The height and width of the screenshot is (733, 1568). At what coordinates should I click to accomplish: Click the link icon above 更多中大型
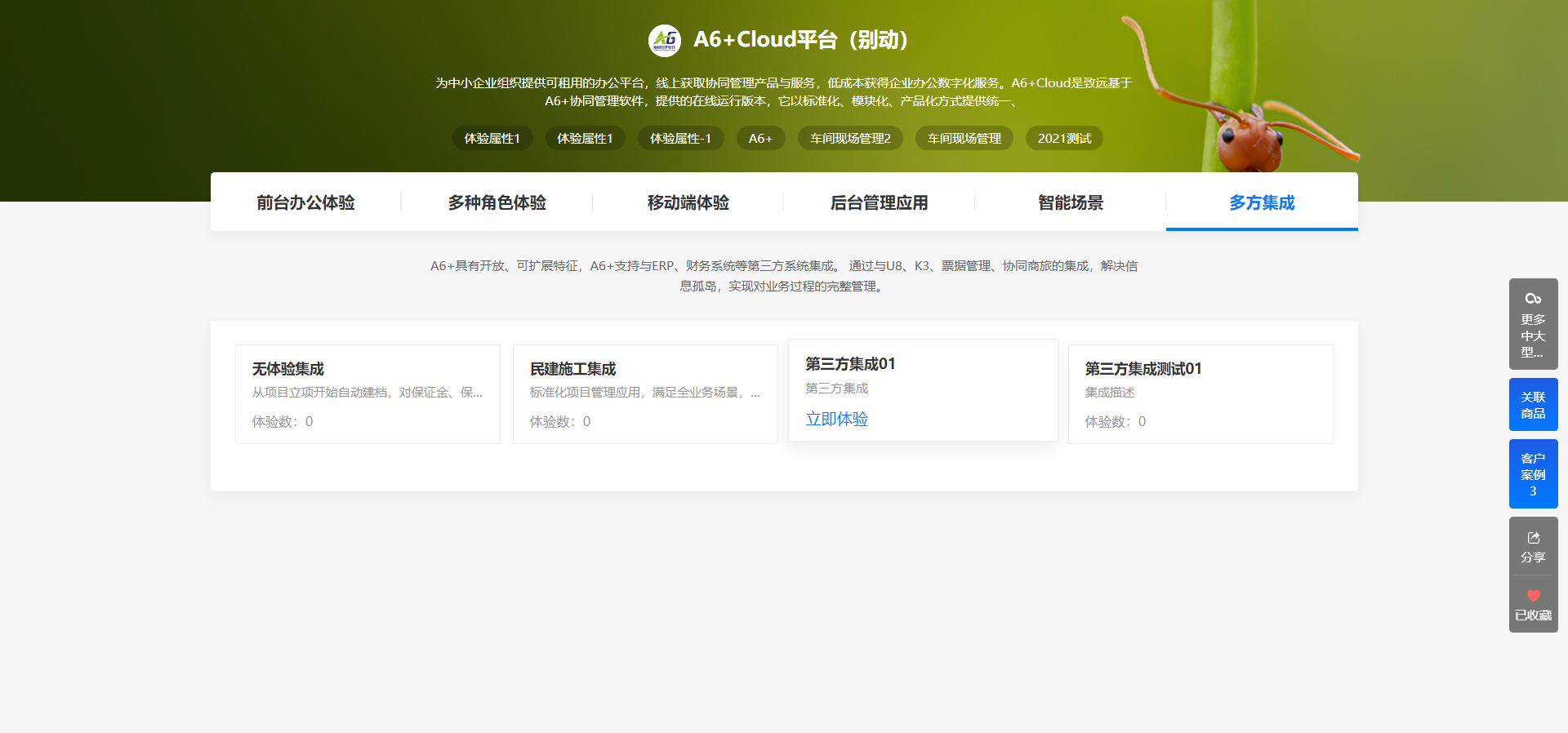pos(1533,299)
